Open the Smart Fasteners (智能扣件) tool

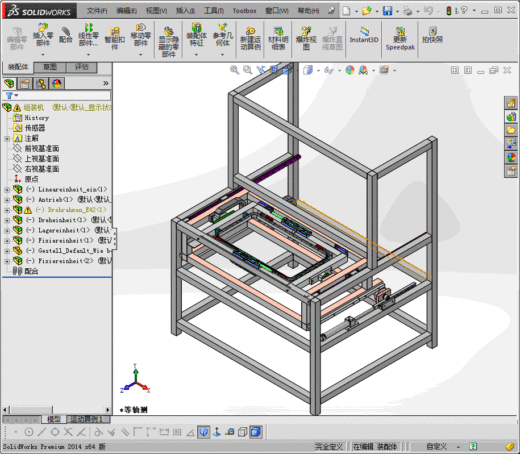(x=114, y=38)
